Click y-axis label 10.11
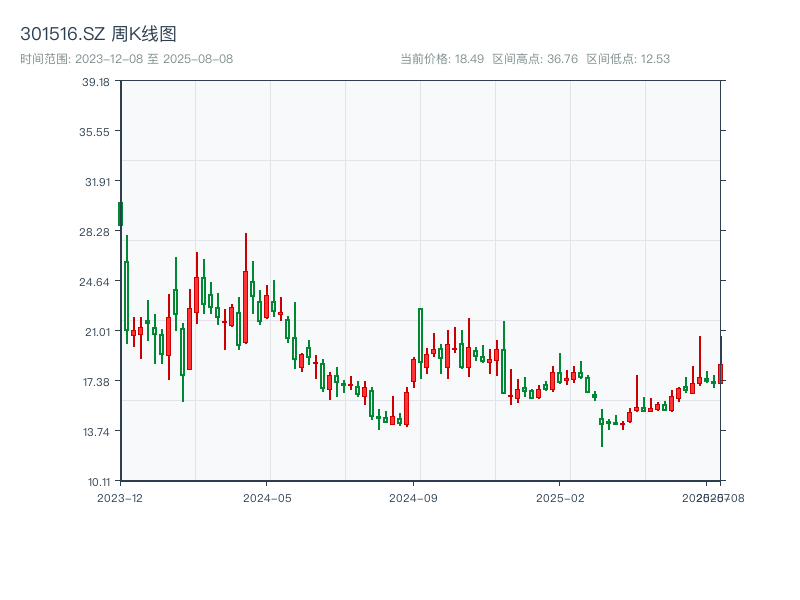This screenshot has width=800, height=600. (x=99, y=482)
